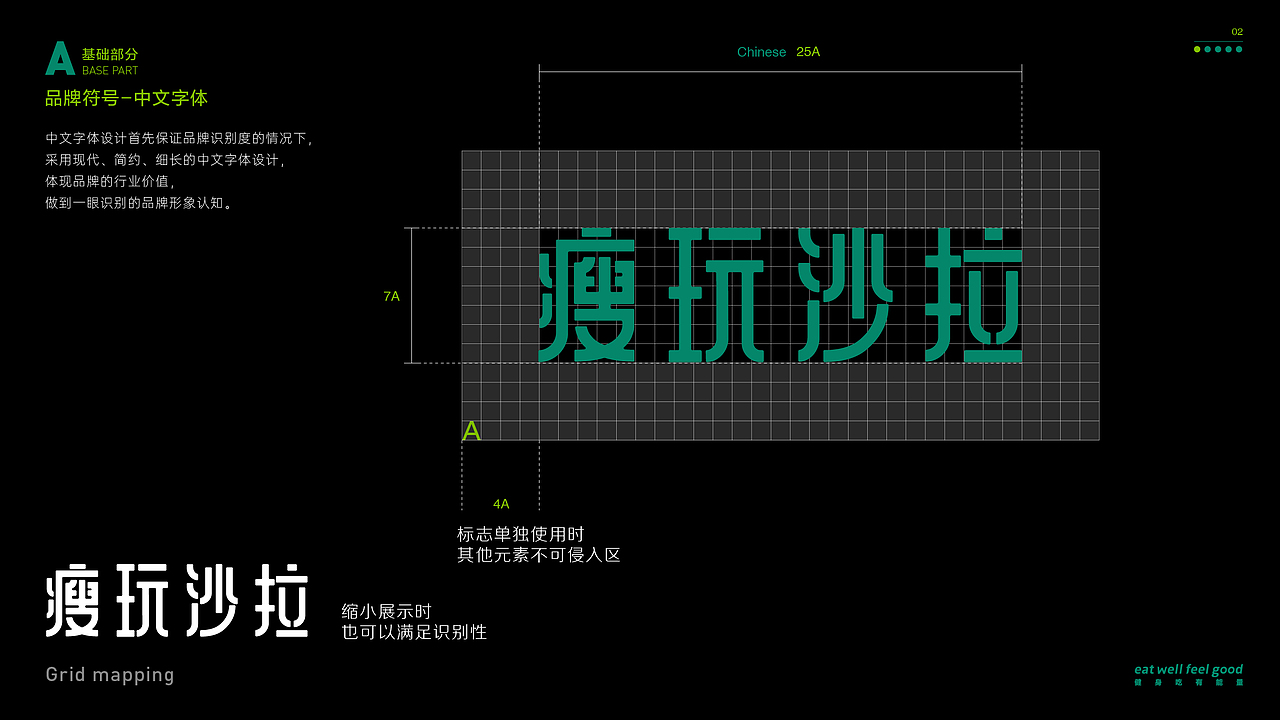This screenshot has width=1280, height=720.
Task: Click the 基础部分 heading text
Action: [110, 54]
